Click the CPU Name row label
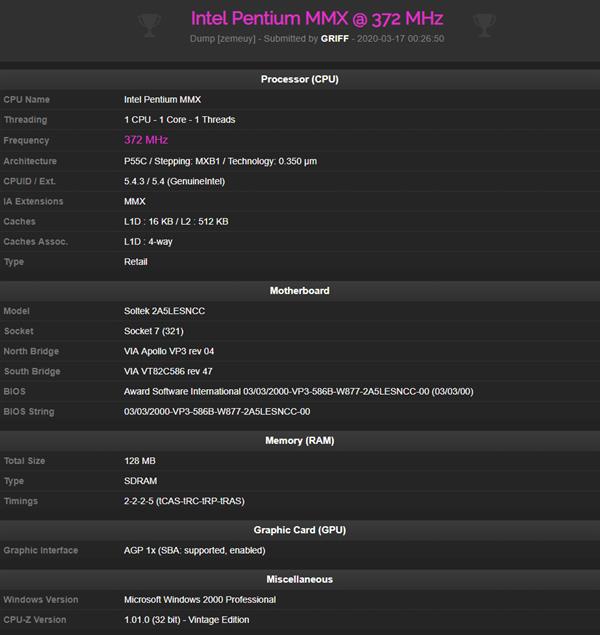The width and height of the screenshot is (600, 635). pyautogui.click(x=27, y=100)
